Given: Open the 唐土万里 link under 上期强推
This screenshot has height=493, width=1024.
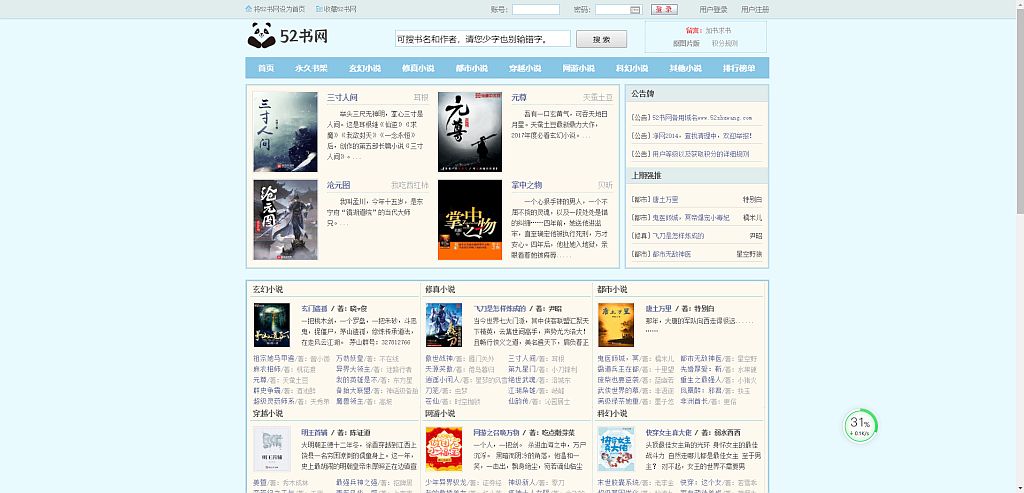Looking at the screenshot, I should 664,199.
